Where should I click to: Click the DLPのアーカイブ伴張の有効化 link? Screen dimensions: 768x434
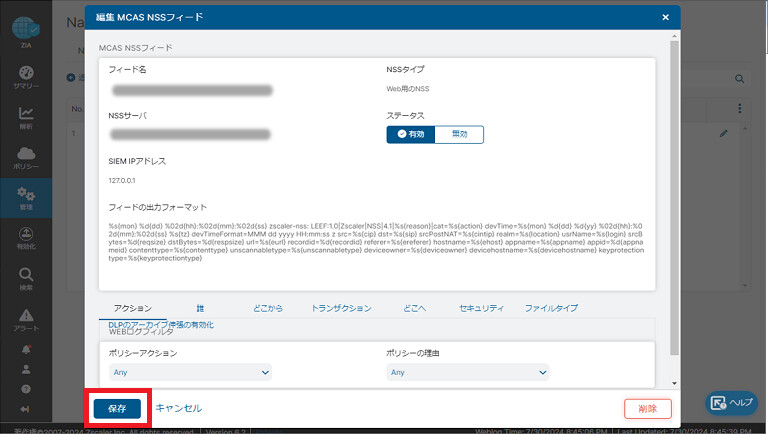point(161,324)
